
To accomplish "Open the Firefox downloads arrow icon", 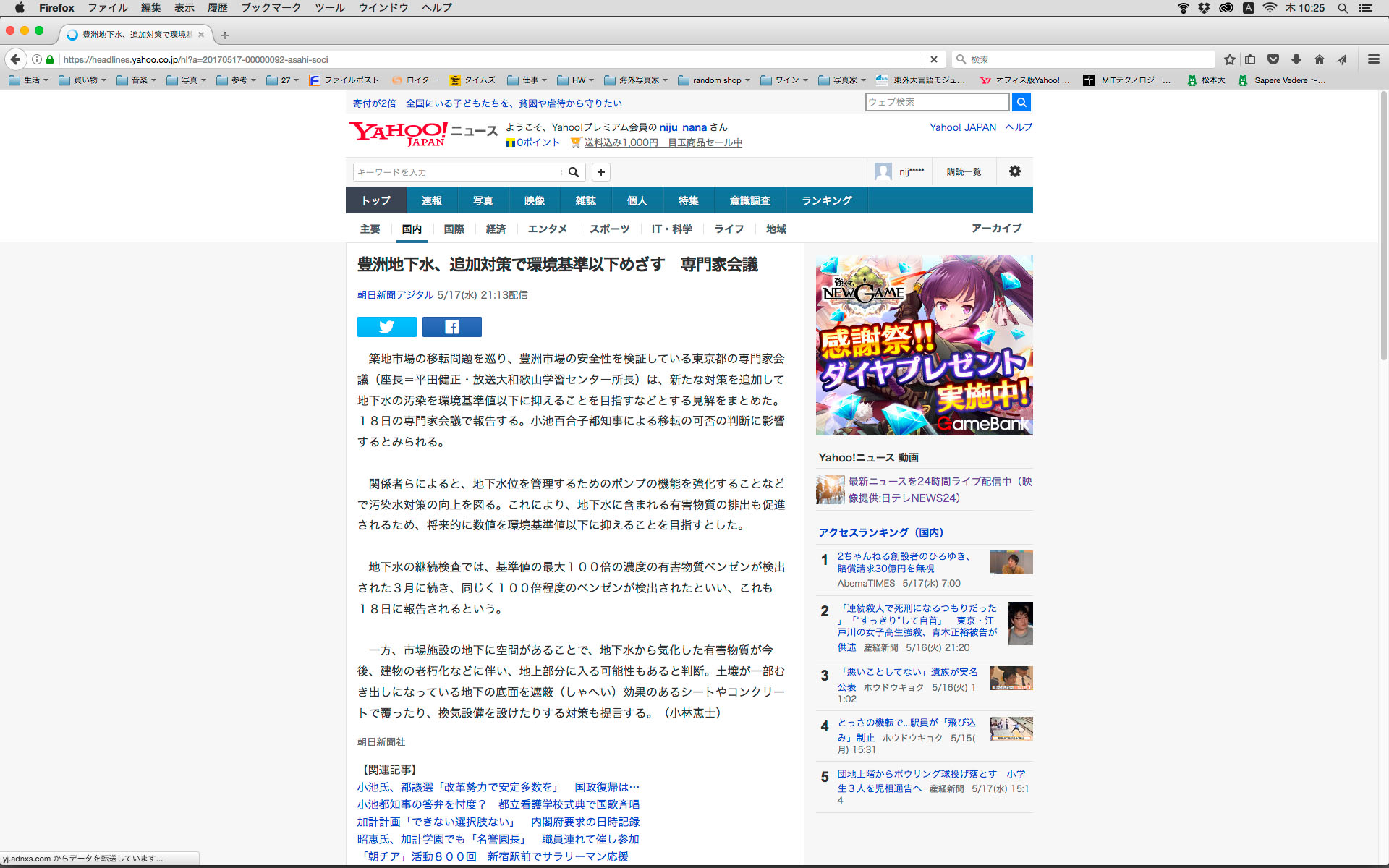I will click(1296, 59).
